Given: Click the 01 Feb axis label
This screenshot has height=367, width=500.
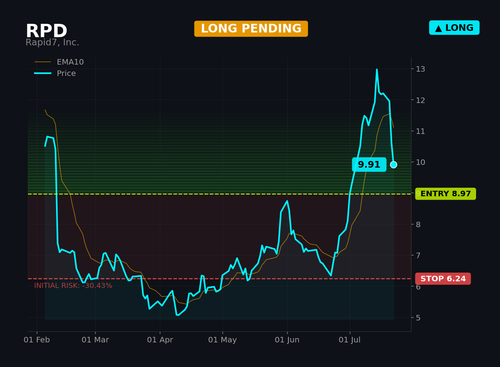Looking at the screenshot, I should 37,340.
